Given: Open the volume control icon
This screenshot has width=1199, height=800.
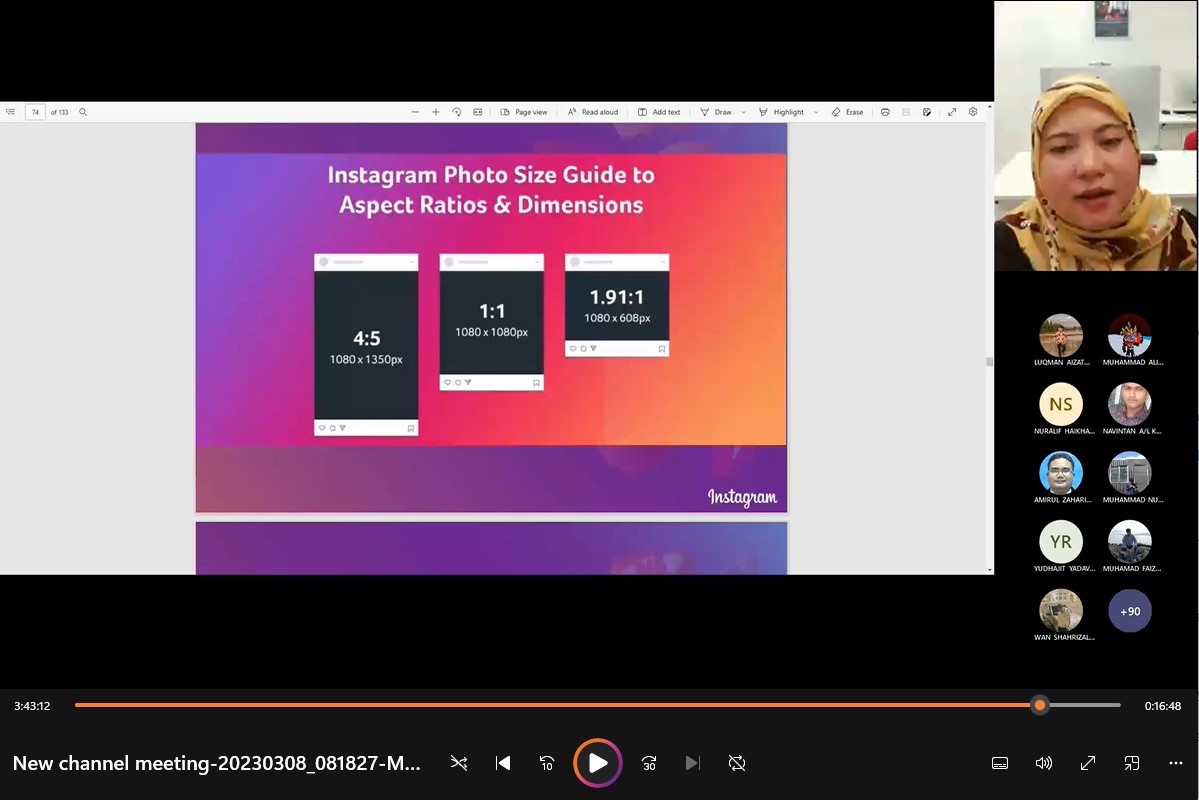Looking at the screenshot, I should click(x=1044, y=763).
